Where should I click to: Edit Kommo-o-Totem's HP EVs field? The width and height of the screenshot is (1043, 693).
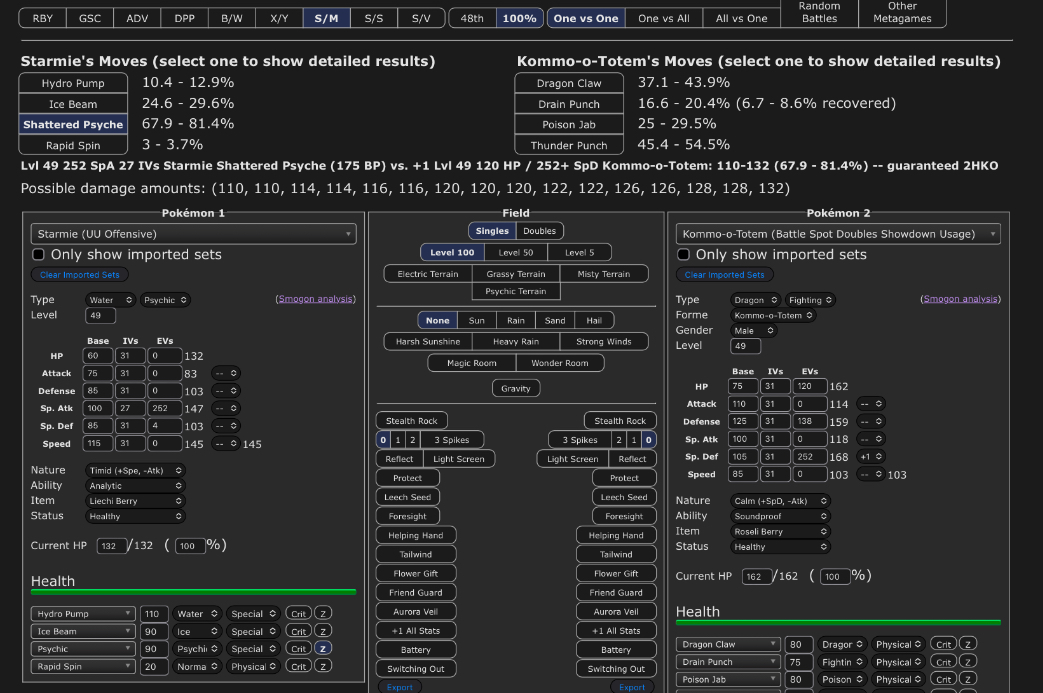(810, 386)
